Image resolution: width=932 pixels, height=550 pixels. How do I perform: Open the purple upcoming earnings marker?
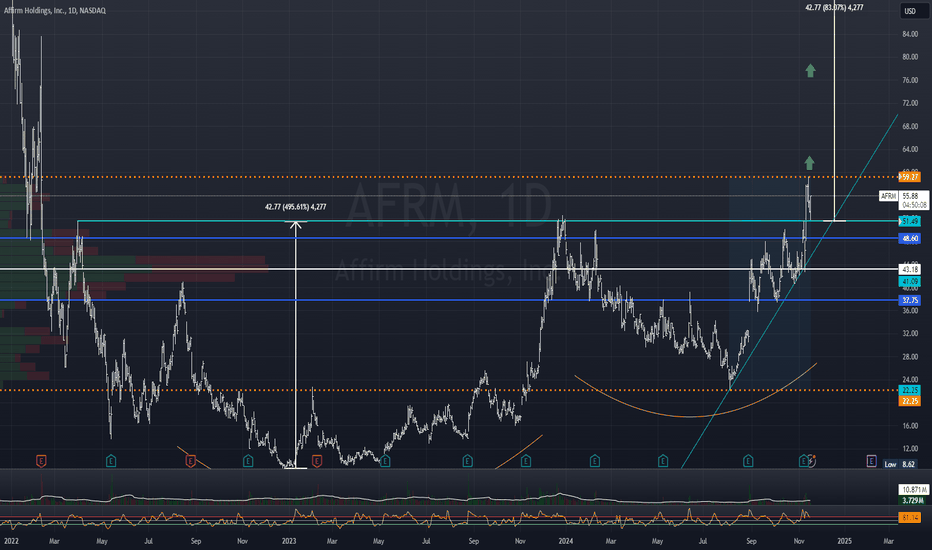871,460
